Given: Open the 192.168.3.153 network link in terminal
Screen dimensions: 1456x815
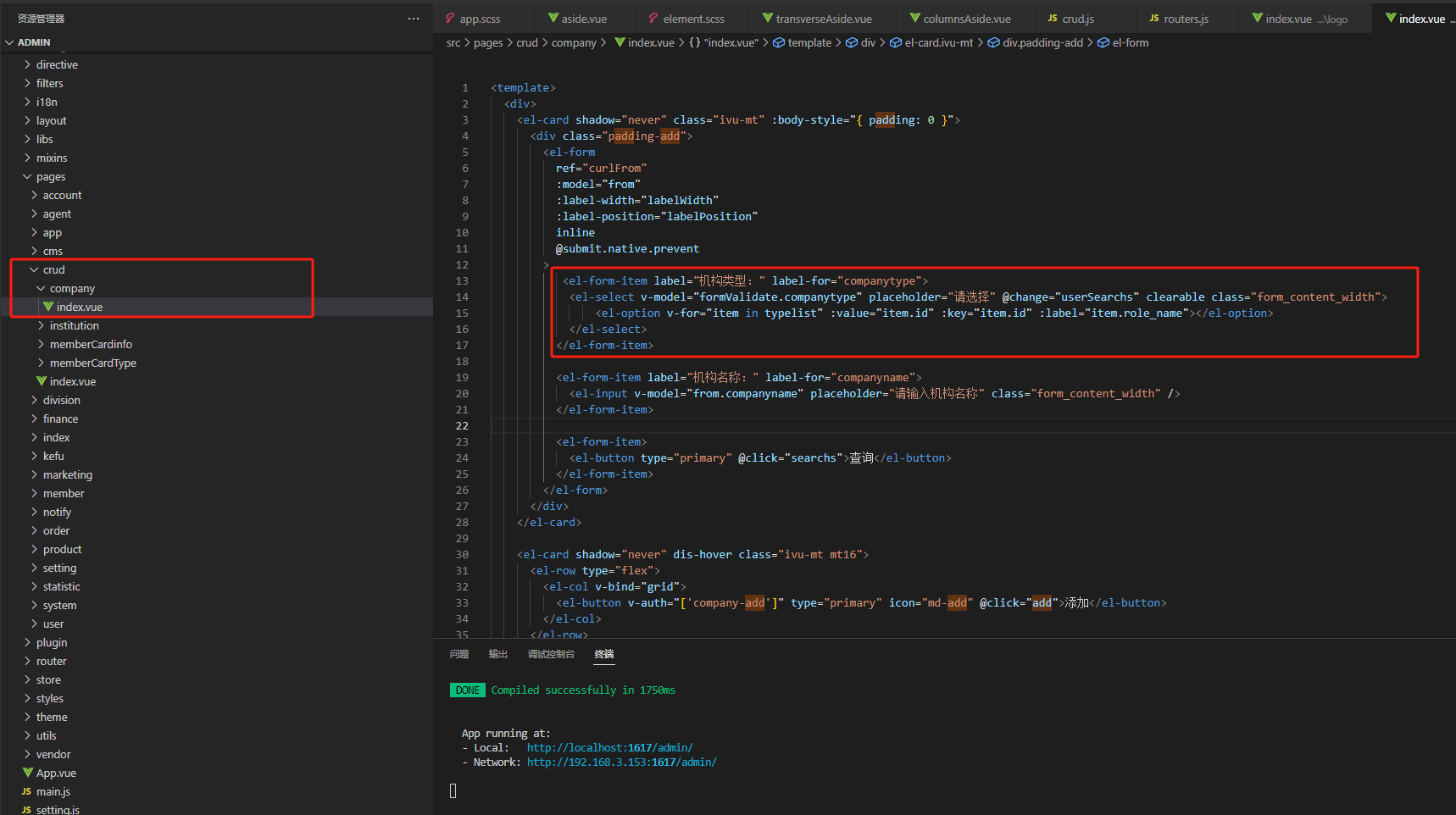Looking at the screenshot, I should (621, 762).
